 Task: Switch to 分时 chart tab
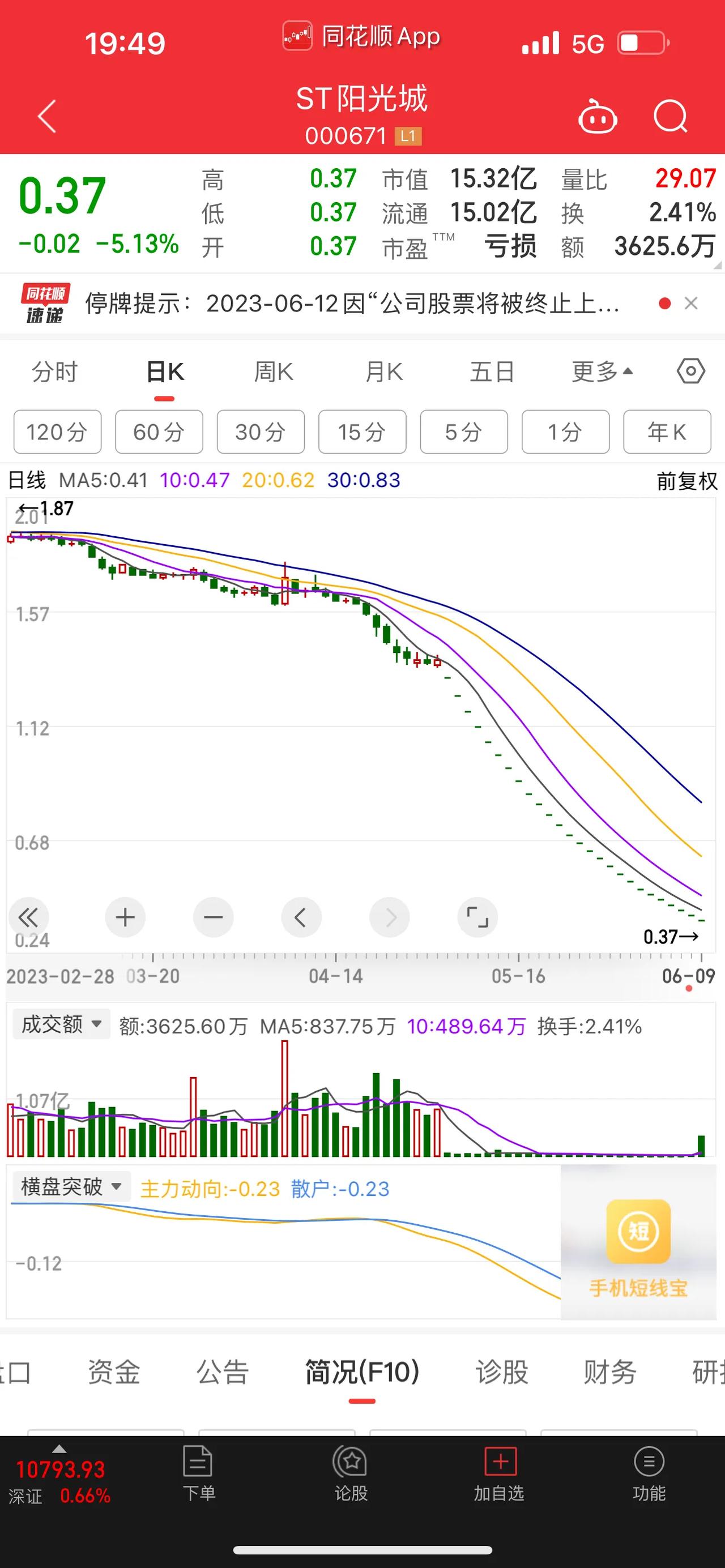55,371
